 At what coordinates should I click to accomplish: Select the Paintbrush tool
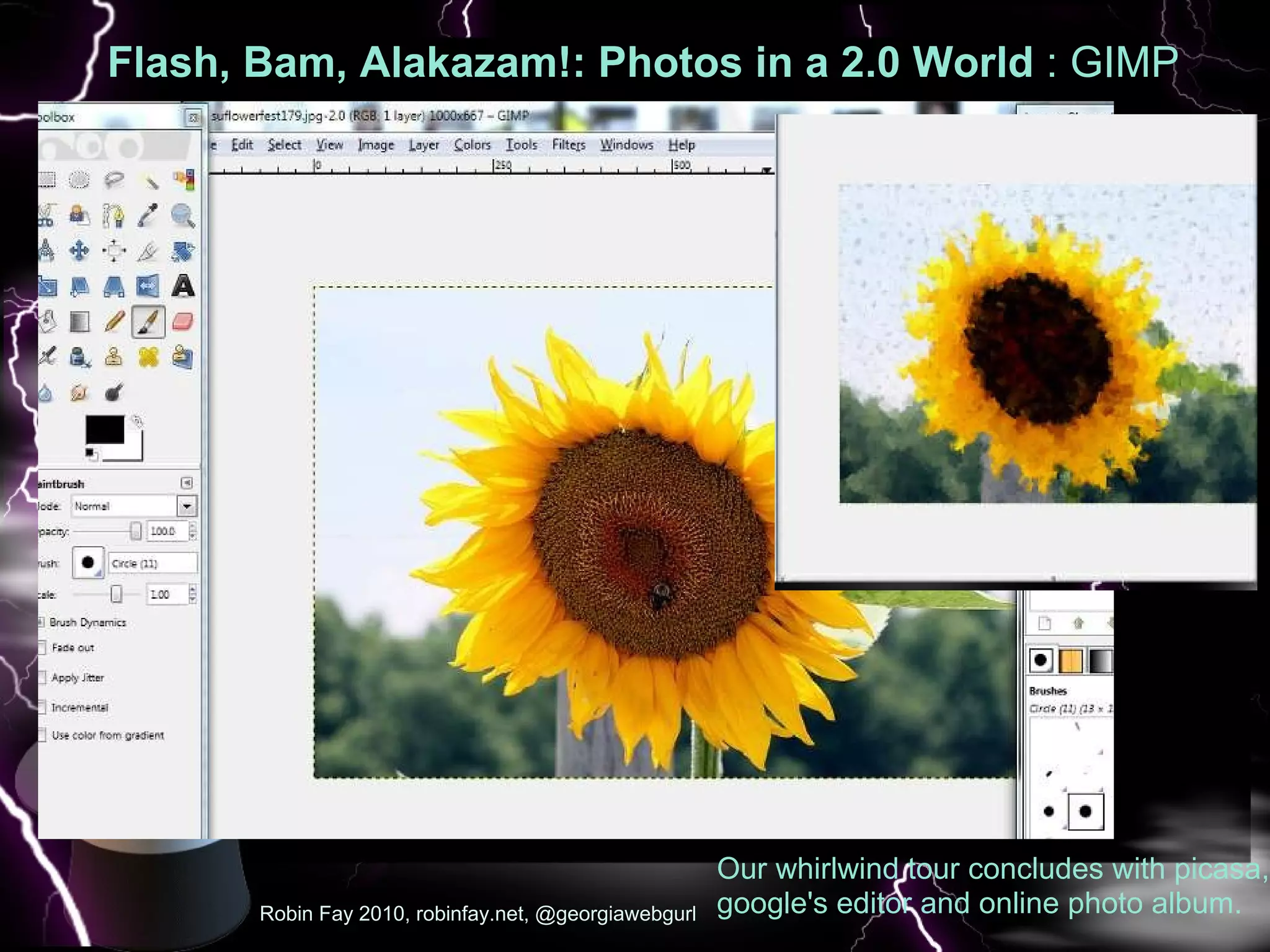pyautogui.click(x=149, y=322)
